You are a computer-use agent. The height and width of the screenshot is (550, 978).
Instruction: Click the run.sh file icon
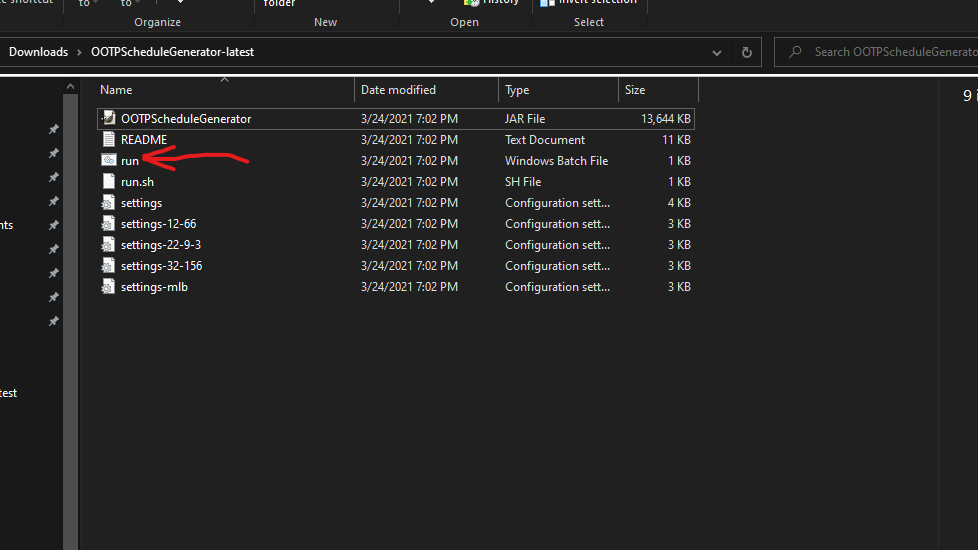tap(109, 182)
